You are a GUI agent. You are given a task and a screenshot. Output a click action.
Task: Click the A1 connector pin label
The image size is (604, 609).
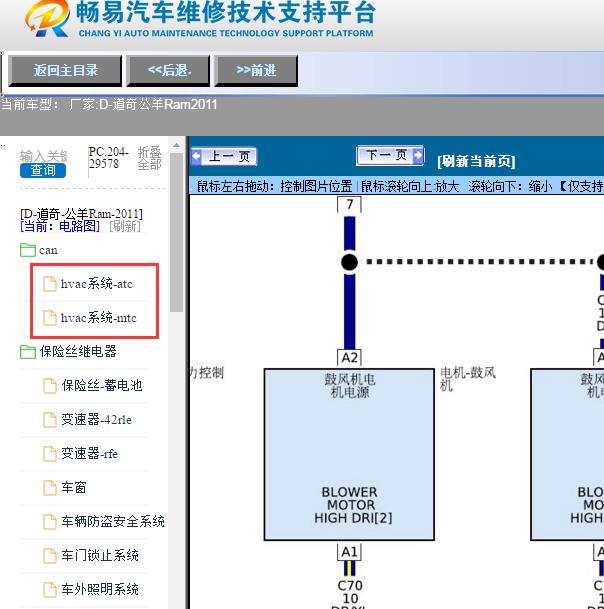(x=349, y=552)
